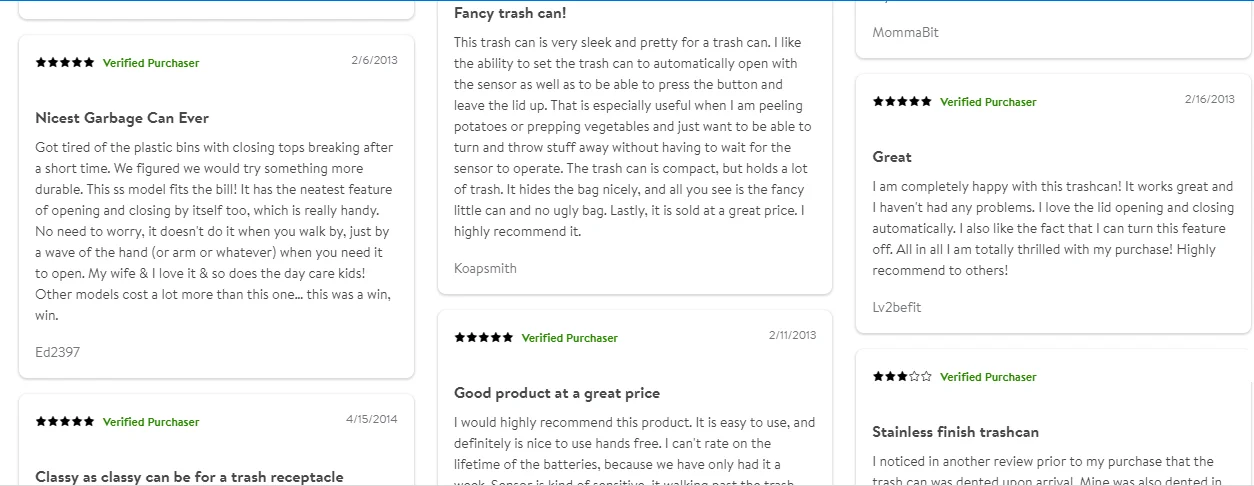The image size is (1254, 486).
Task: Click Verified Purchaser label beside the three-star rating
Action: pos(988,377)
